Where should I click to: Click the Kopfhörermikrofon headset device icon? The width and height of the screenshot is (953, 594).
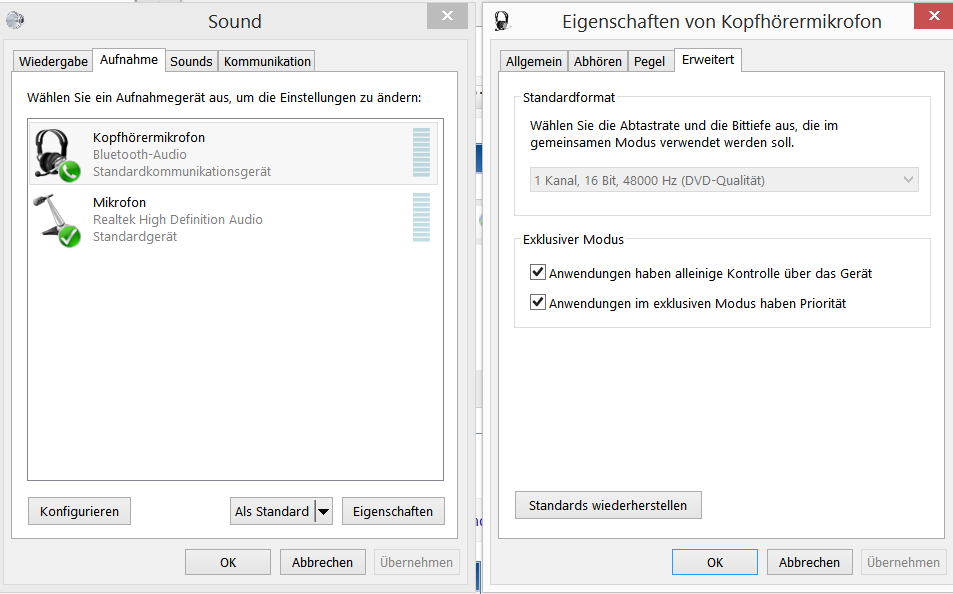pyautogui.click(x=57, y=154)
